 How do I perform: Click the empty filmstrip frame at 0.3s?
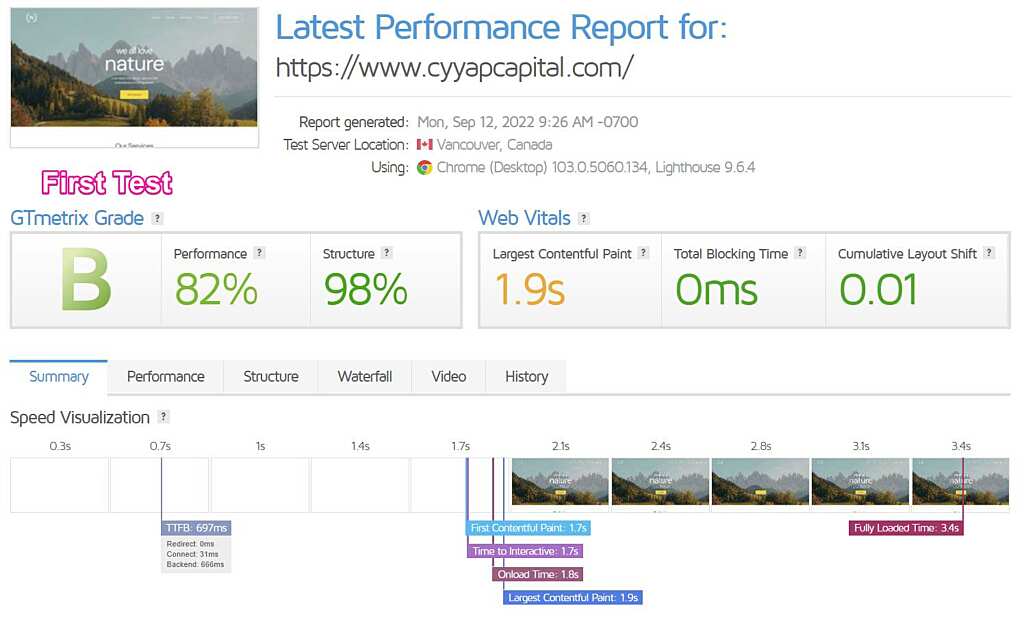tap(59, 485)
